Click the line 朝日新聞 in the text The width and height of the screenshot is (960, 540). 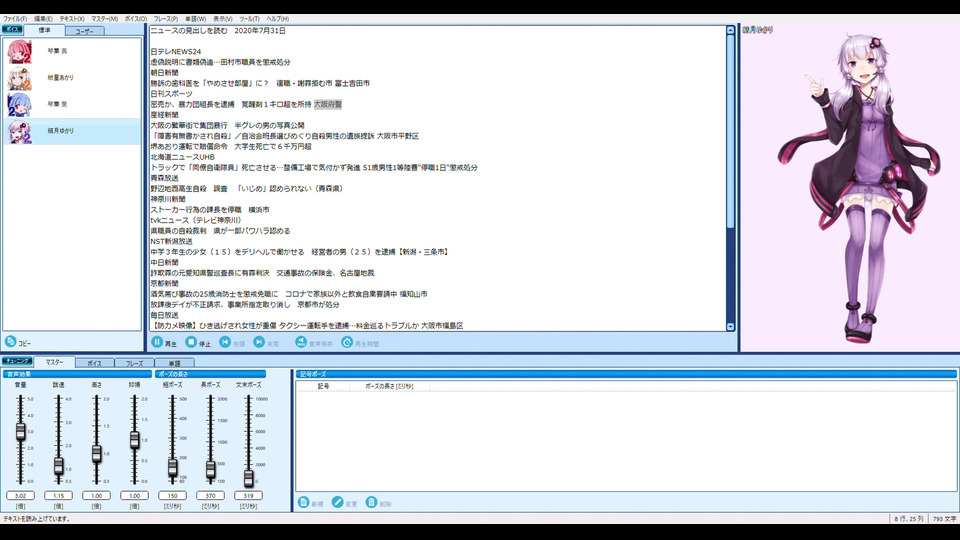tap(164, 72)
